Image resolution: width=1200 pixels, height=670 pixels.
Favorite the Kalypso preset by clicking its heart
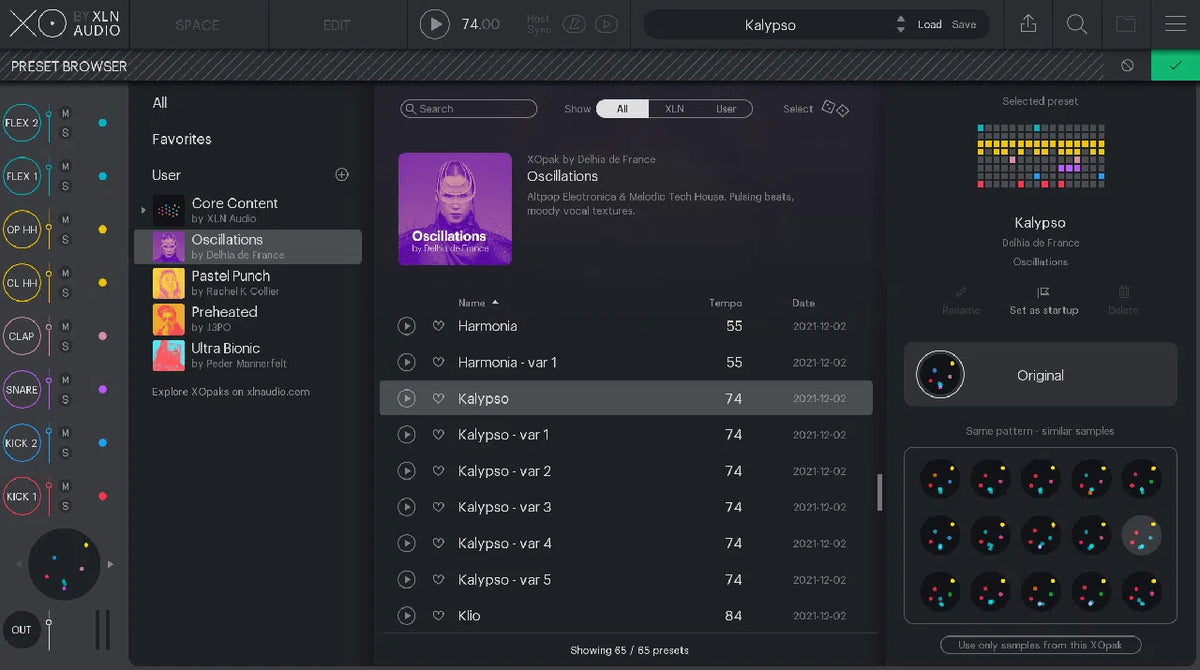[x=438, y=398]
